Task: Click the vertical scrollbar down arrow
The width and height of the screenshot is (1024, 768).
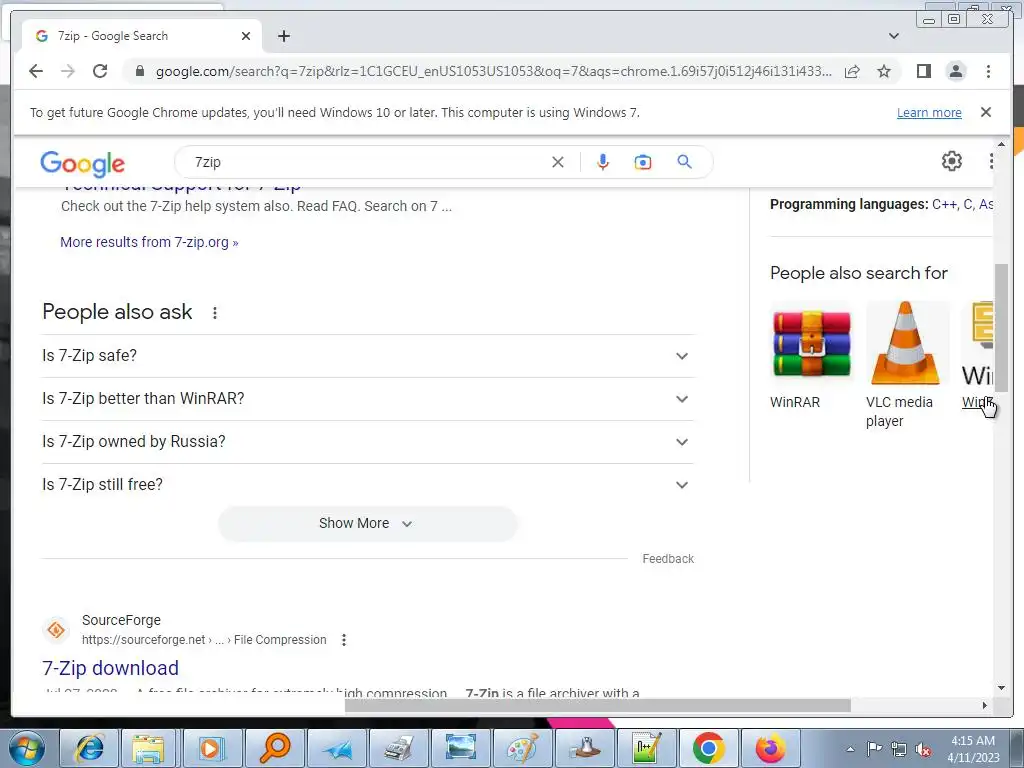Action: coord(1001,688)
